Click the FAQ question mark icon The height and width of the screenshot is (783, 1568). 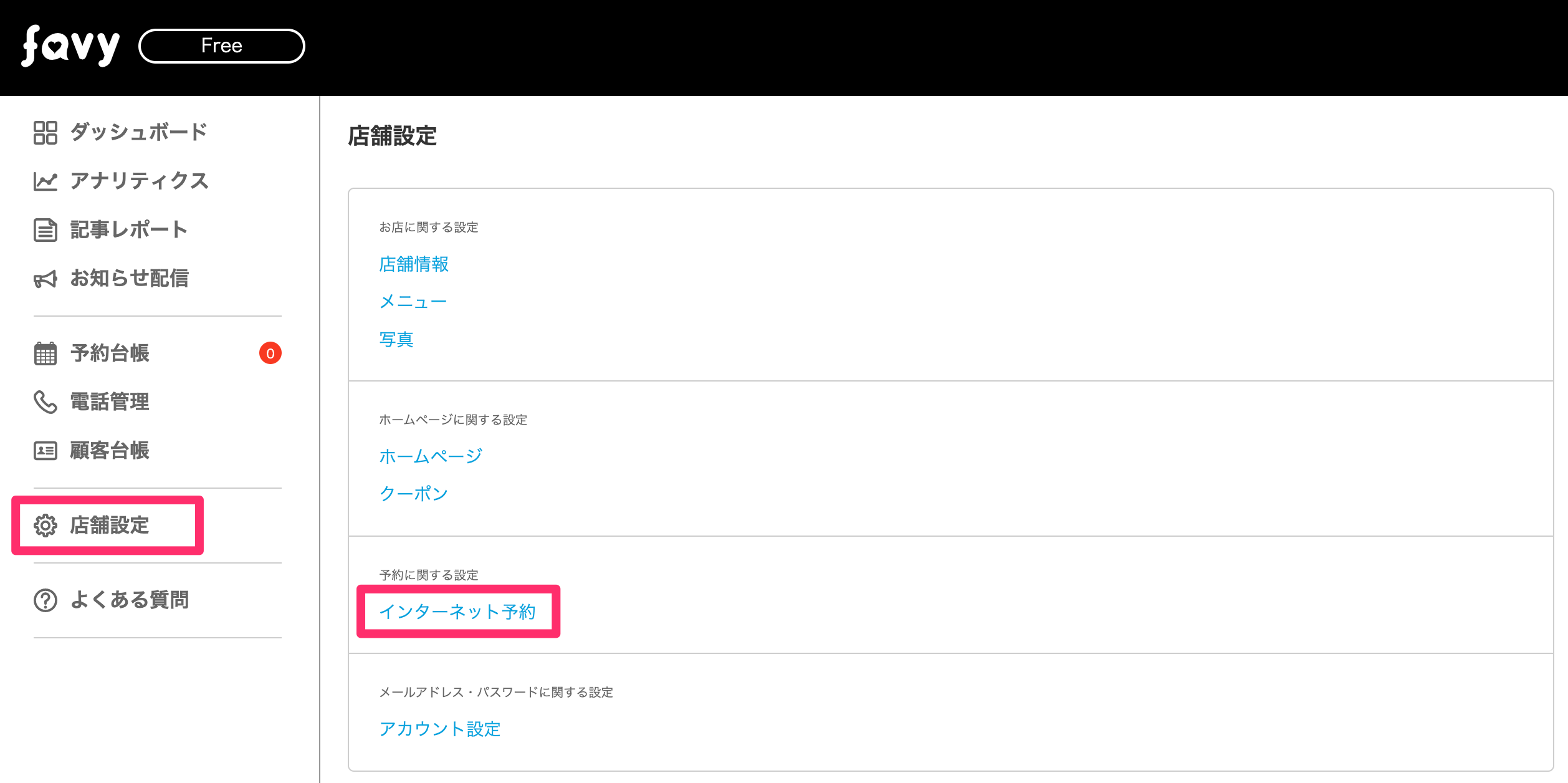pyautogui.click(x=45, y=600)
